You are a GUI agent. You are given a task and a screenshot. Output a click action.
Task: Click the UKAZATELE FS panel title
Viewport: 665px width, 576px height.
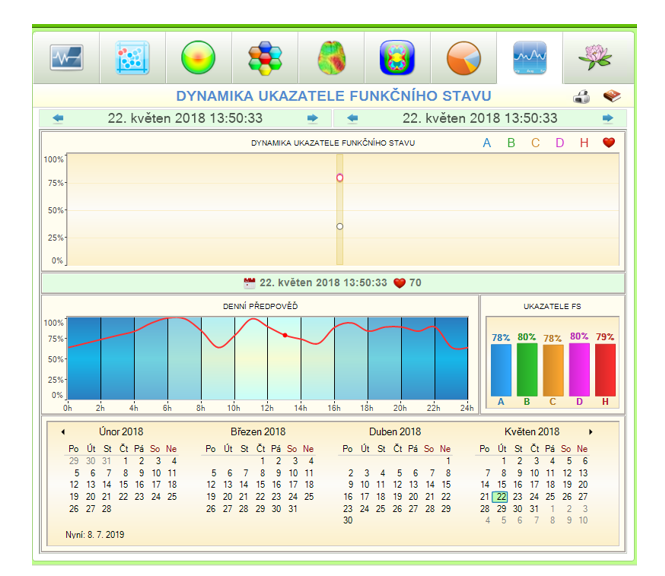(x=552, y=306)
